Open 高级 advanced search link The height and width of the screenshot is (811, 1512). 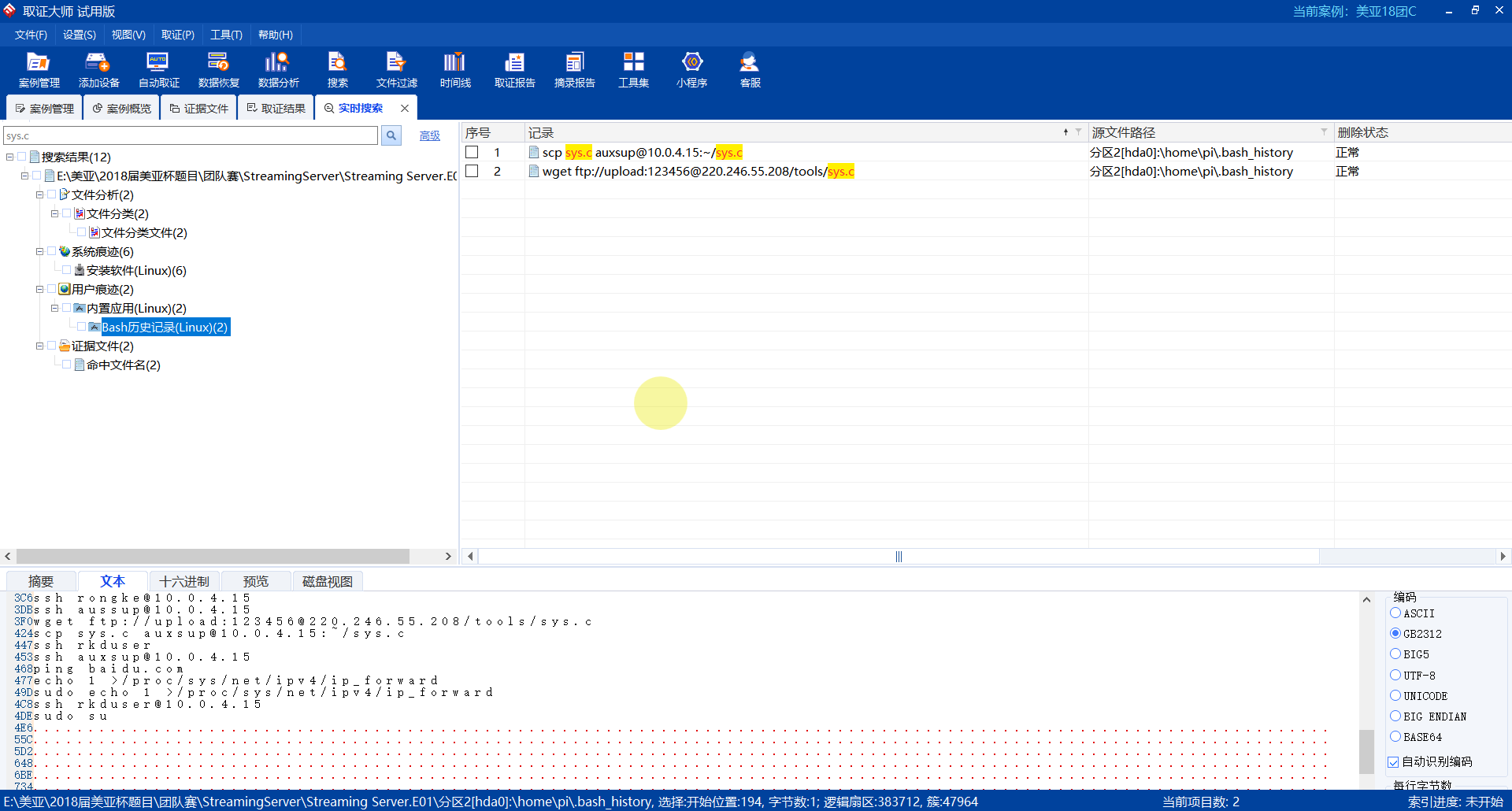[430, 135]
